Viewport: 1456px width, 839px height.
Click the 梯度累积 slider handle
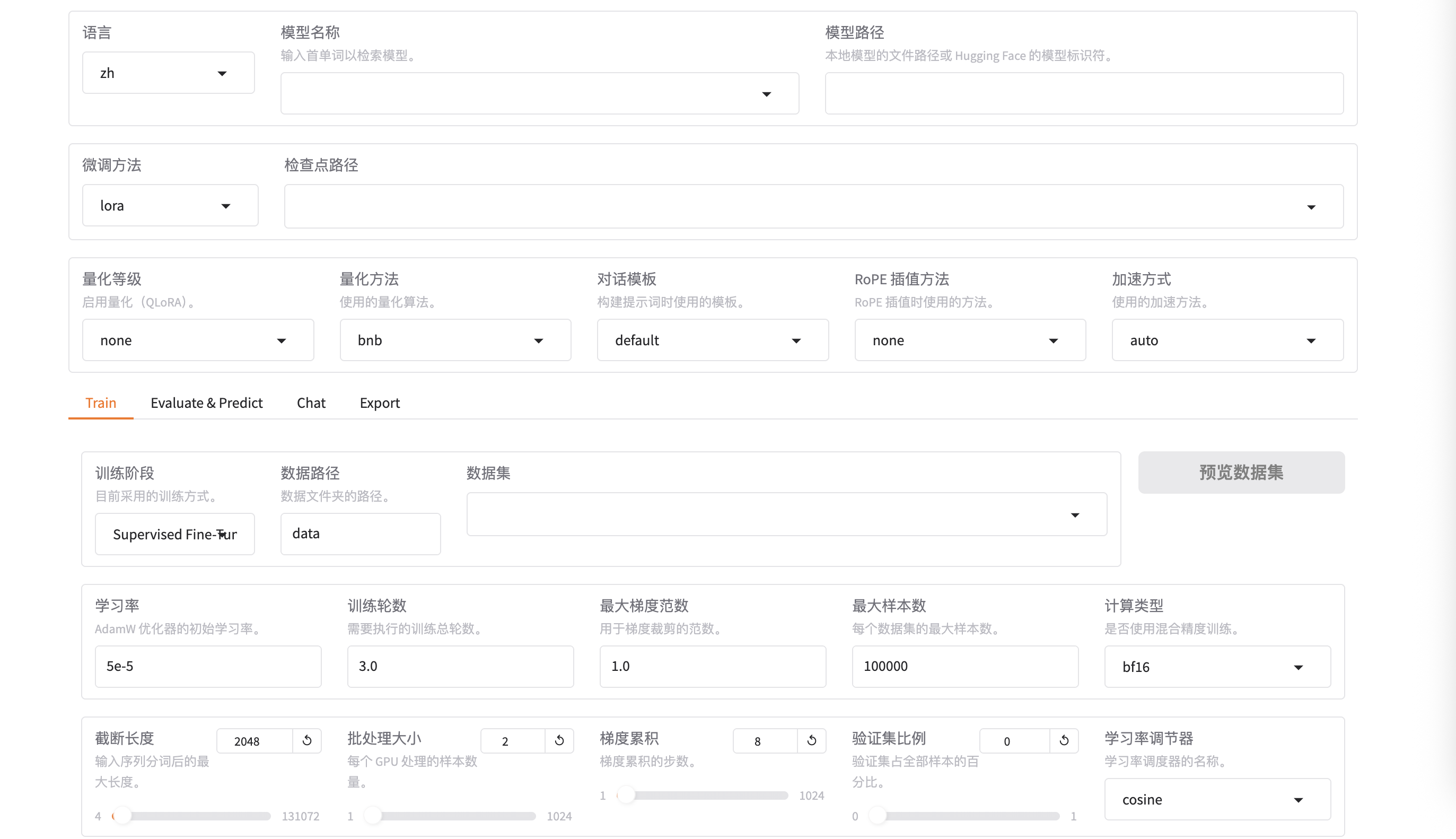click(626, 795)
